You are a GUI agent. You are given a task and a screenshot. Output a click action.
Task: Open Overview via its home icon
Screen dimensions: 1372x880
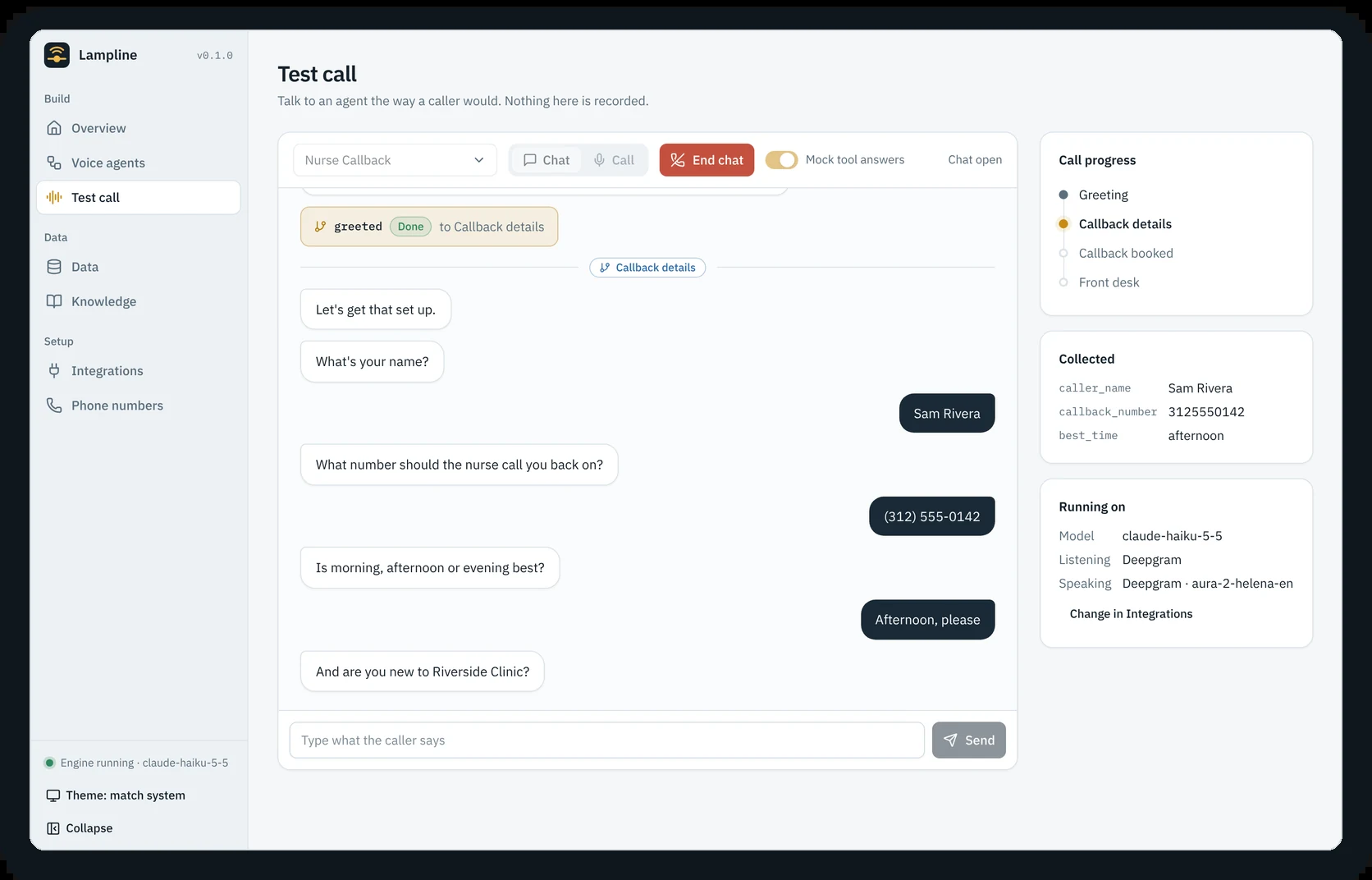(54, 128)
